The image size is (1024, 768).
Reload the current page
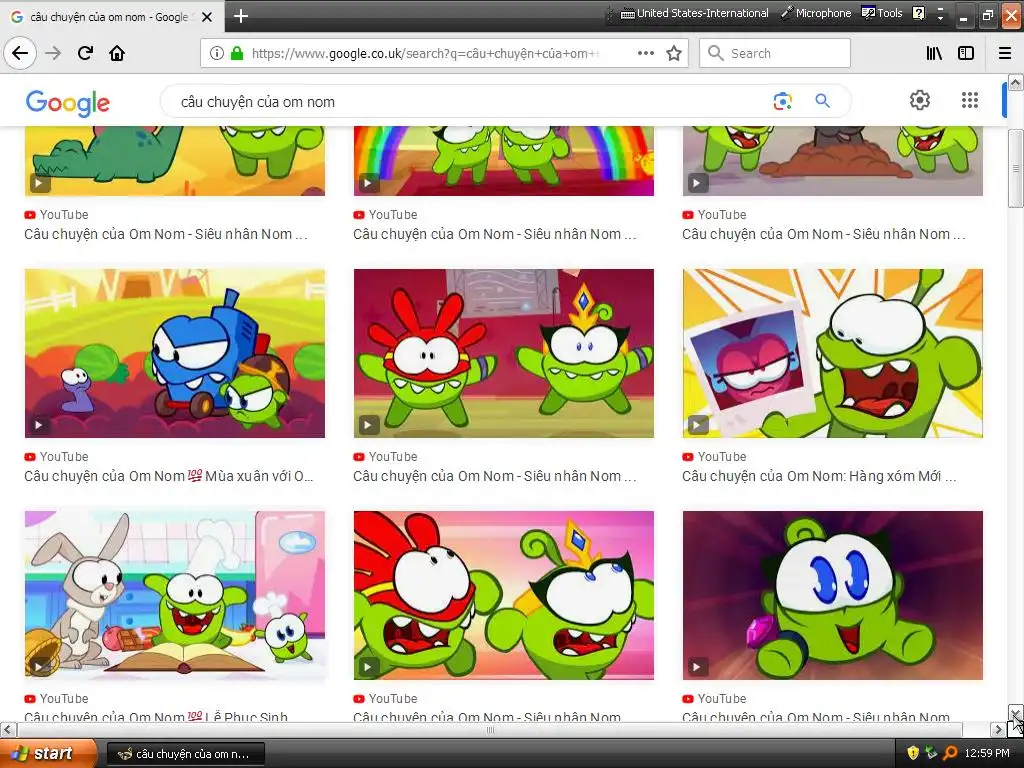tap(85, 53)
